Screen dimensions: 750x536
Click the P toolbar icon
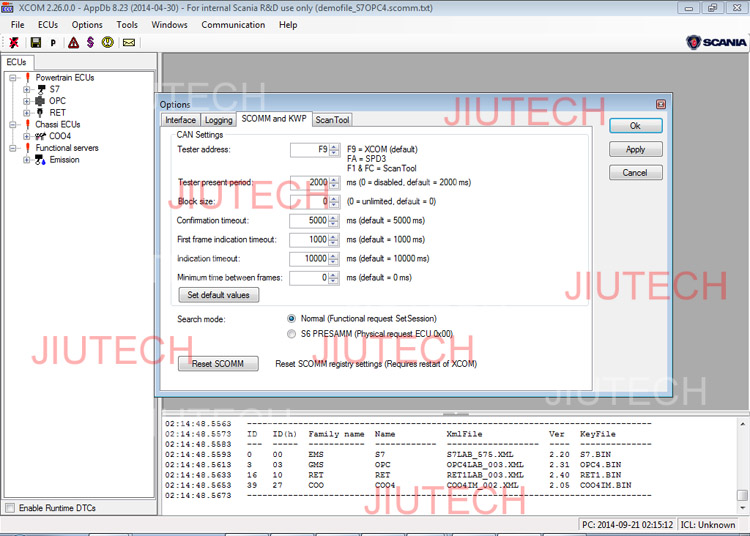[53, 43]
